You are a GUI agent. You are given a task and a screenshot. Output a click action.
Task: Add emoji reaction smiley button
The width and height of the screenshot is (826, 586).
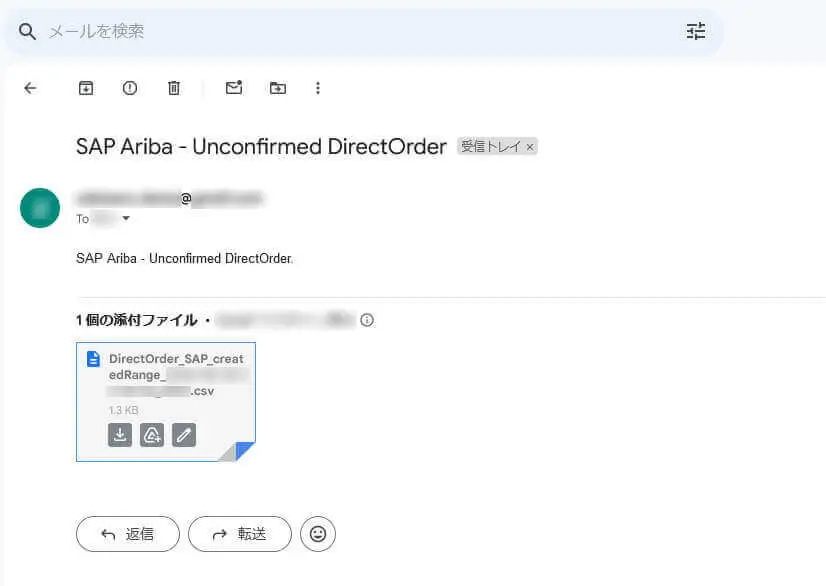coord(318,534)
